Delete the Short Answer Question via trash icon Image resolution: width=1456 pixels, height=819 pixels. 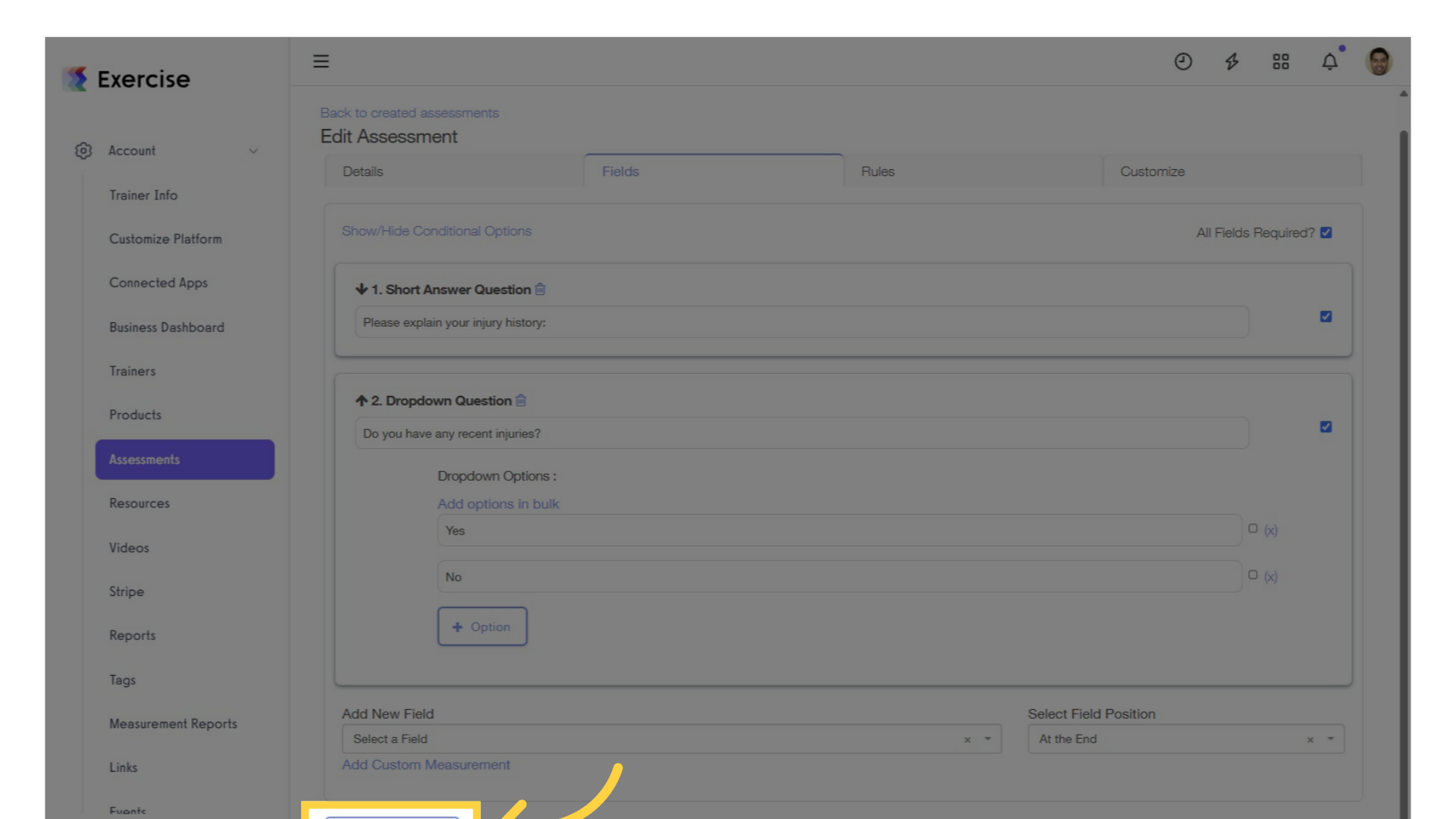(540, 289)
